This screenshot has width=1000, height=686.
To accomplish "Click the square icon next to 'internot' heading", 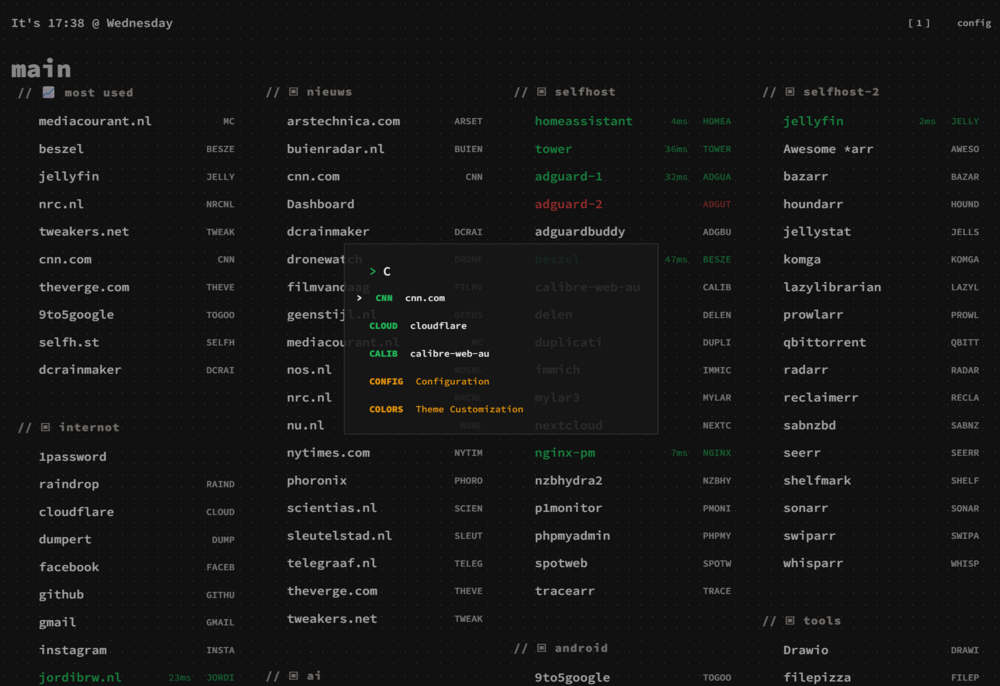I will tap(45, 427).
